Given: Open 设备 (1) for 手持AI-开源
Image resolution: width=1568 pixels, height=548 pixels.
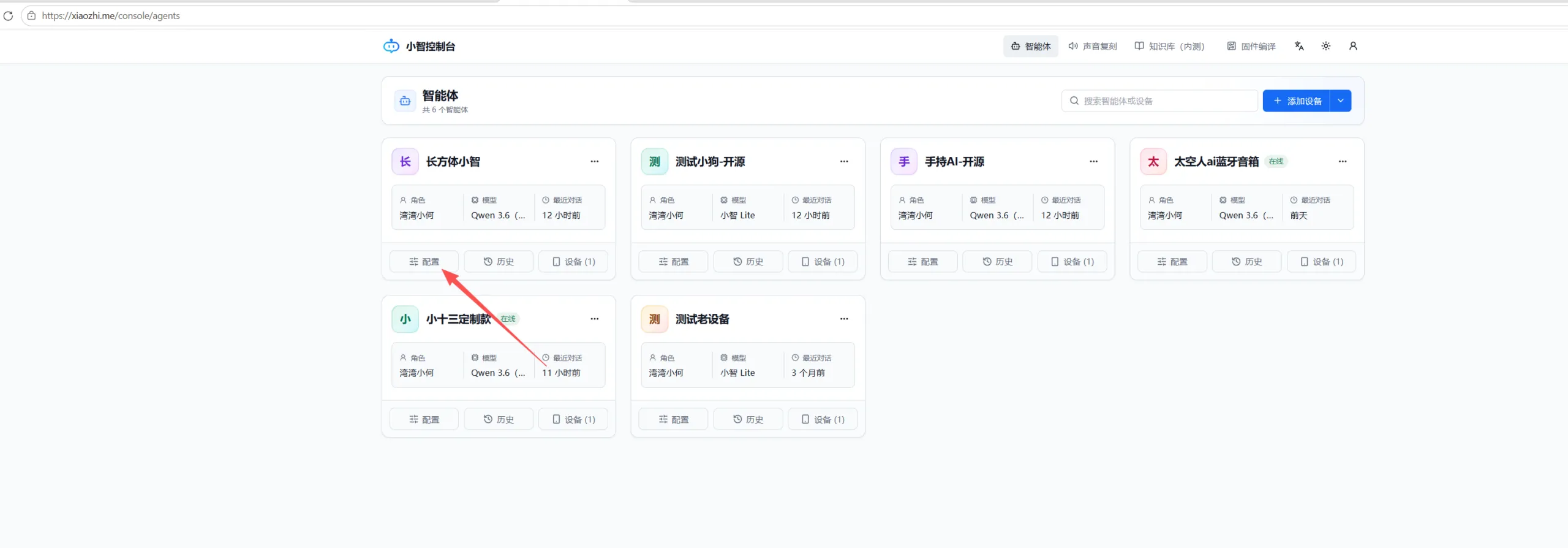Looking at the screenshot, I should (1072, 262).
